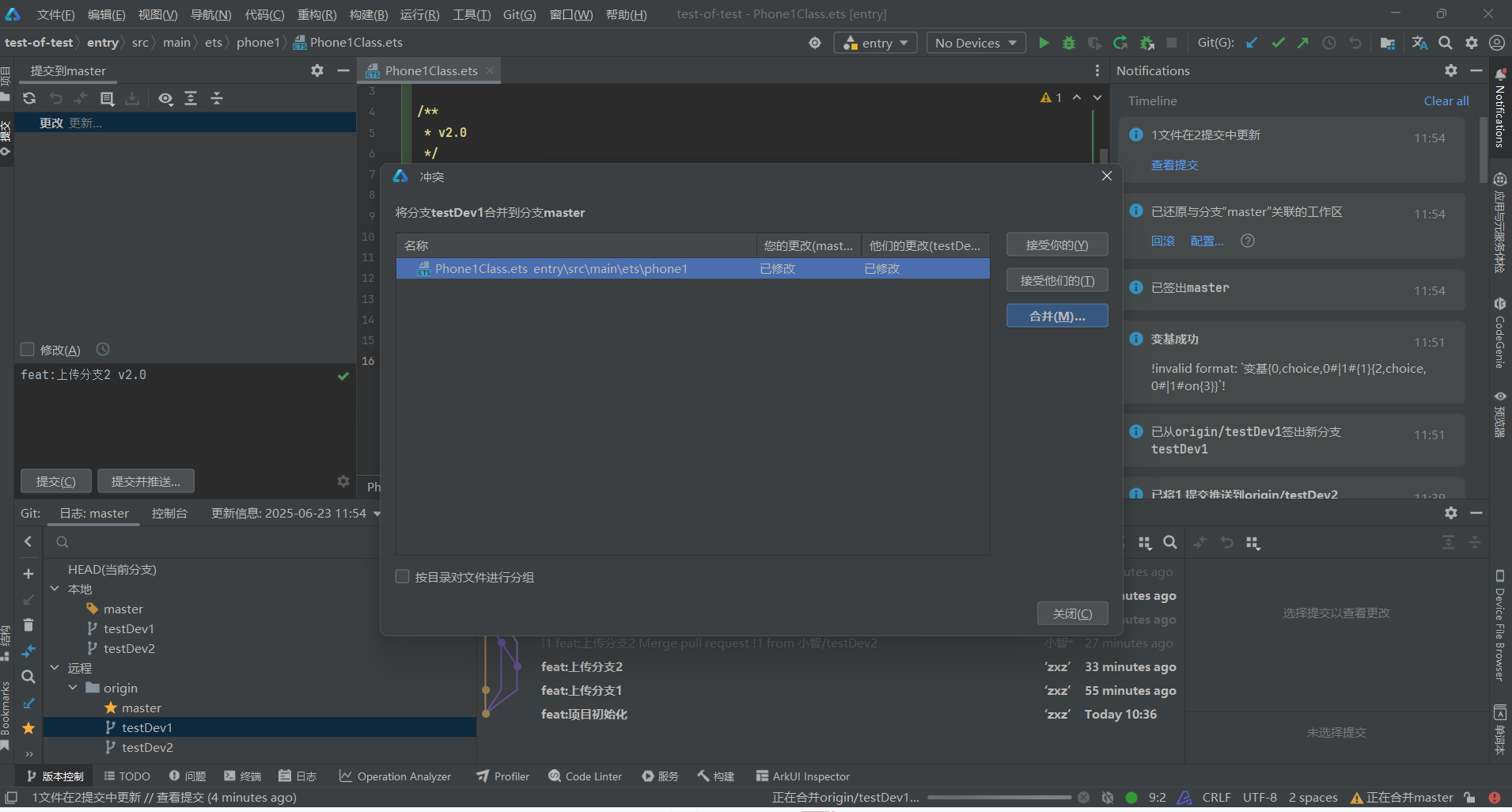Image resolution: width=1512 pixels, height=812 pixels.
Task: Open commit message history clock icon
Action: click(x=103, y=349)
